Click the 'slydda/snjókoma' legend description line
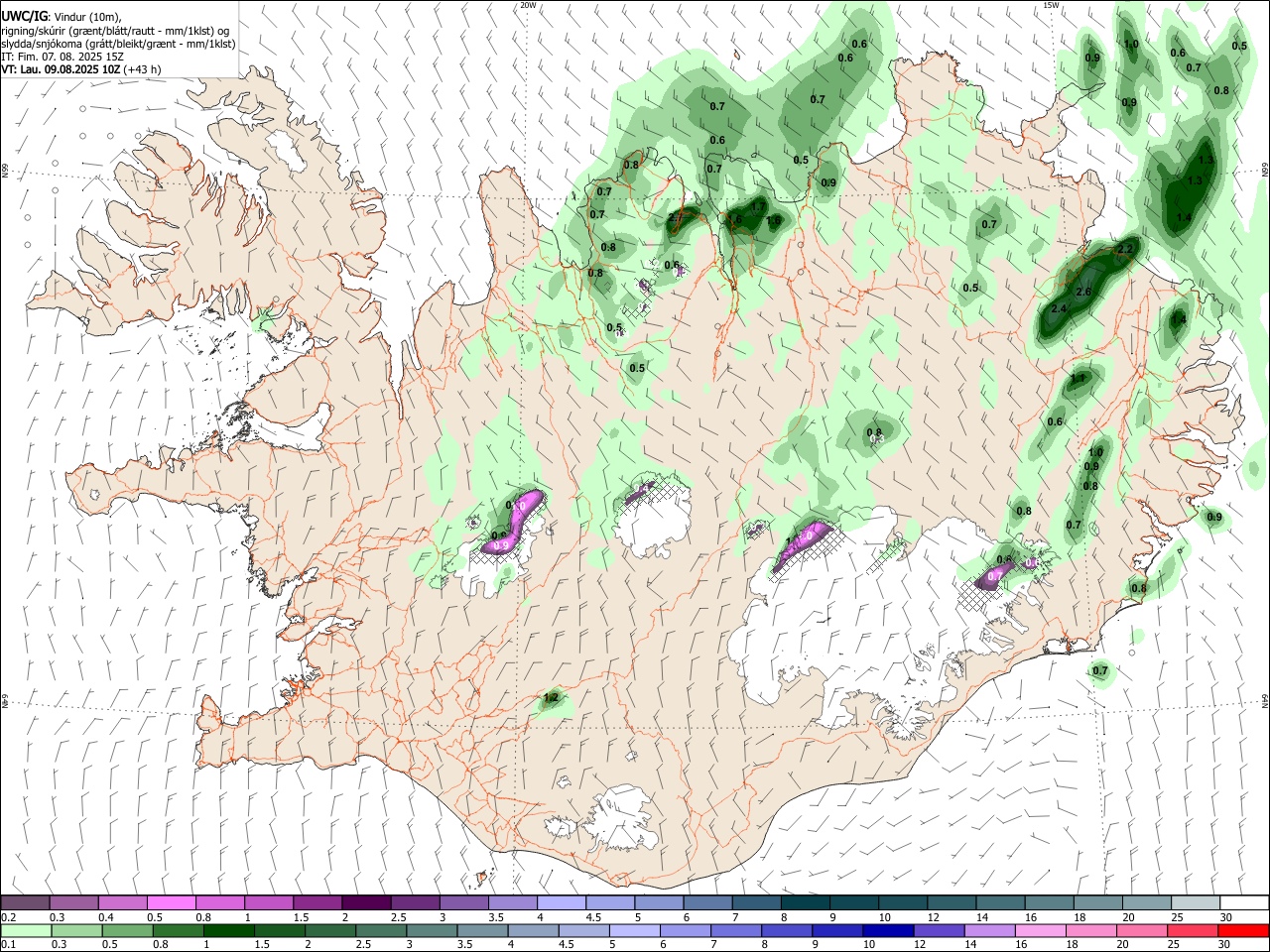The height and width of the screenshot is (952, 1270). tap(118, 44)
